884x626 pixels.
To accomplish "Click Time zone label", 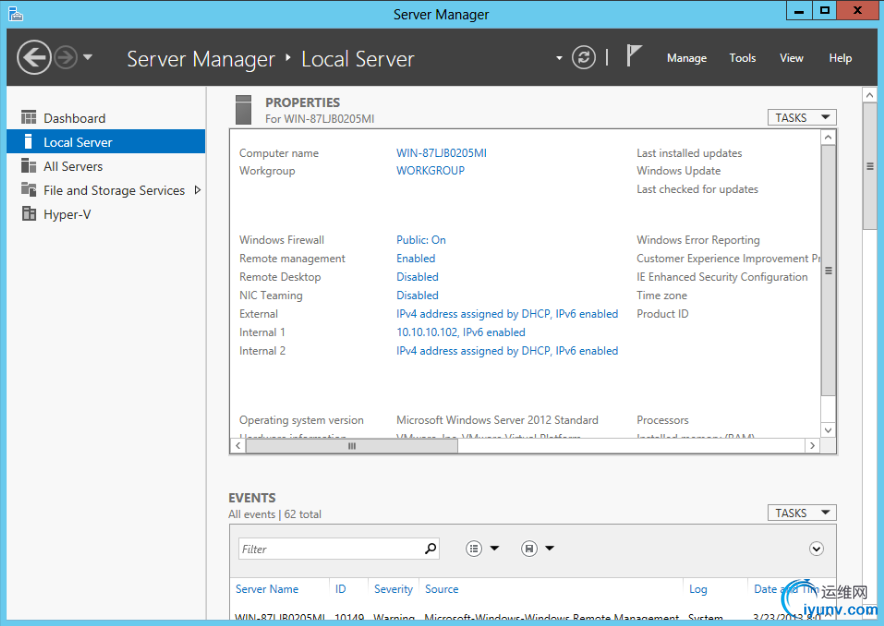I will pos(662,295).
